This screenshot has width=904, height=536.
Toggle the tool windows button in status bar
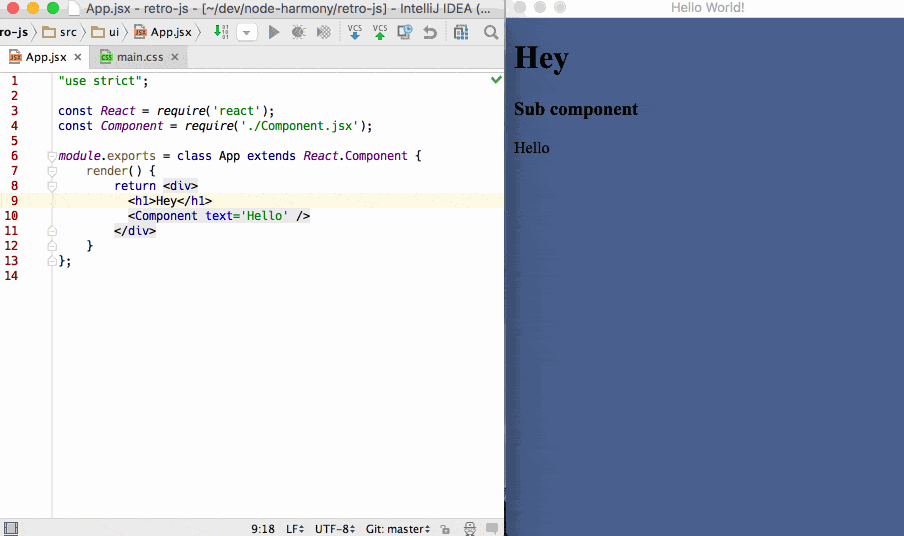10,528
